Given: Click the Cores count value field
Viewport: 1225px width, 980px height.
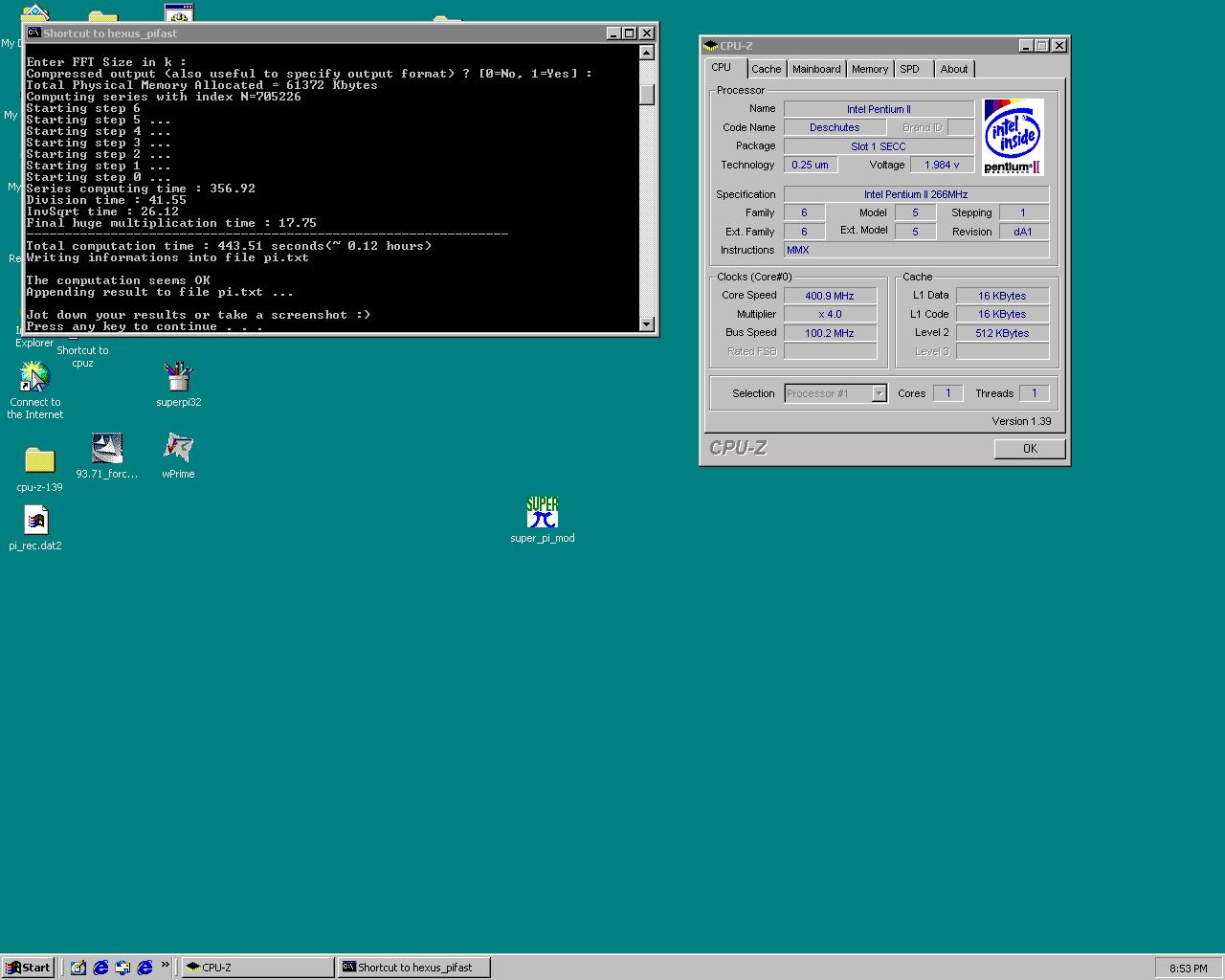Looking at the screenshot, I should coord(947,393).
